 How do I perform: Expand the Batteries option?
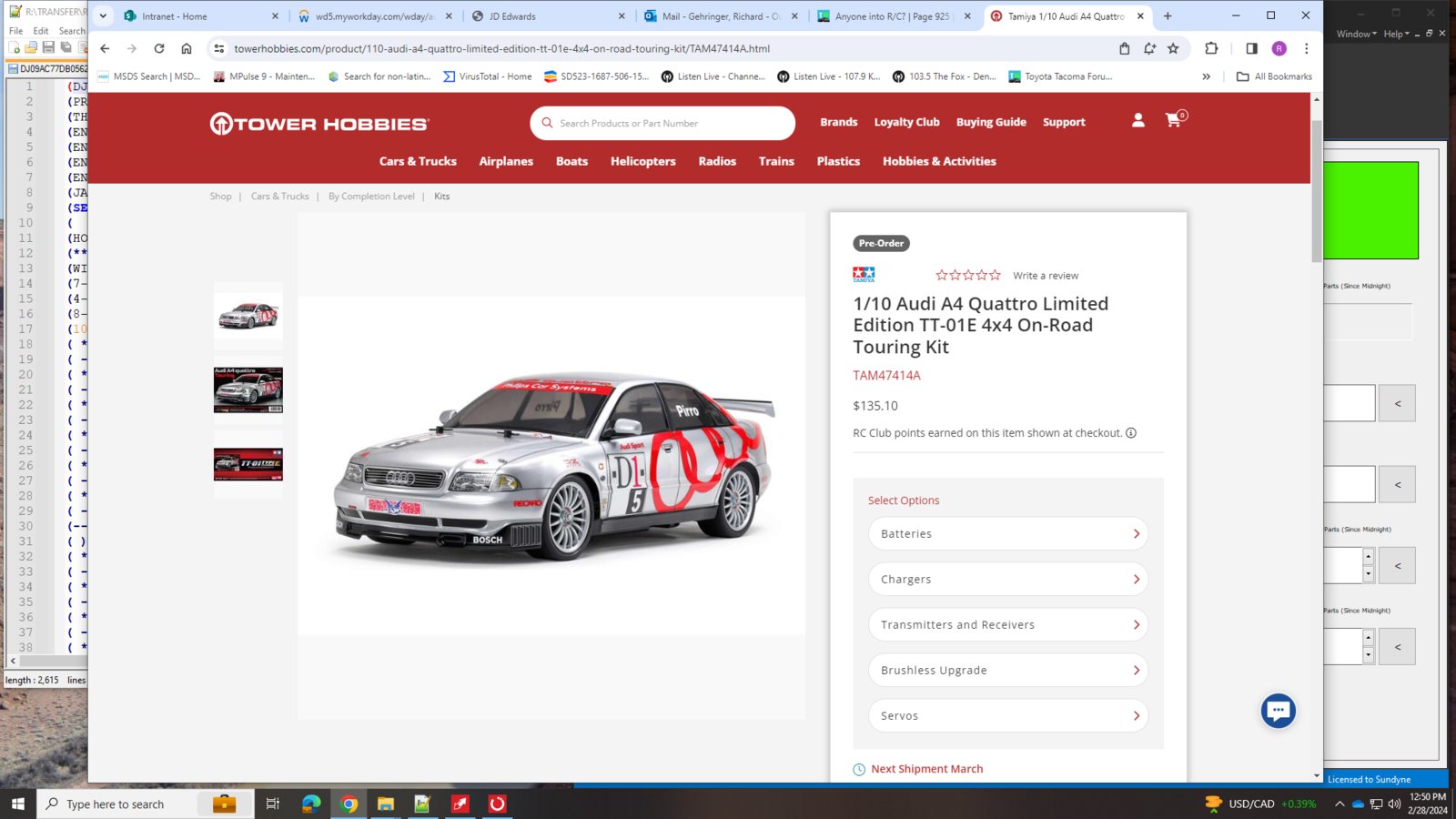tap(1008, 534)
